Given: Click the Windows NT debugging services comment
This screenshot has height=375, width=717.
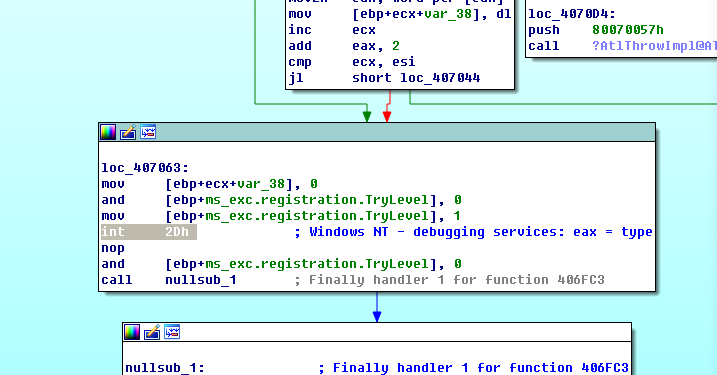Looking at the screenshot, I should point(473,232).
